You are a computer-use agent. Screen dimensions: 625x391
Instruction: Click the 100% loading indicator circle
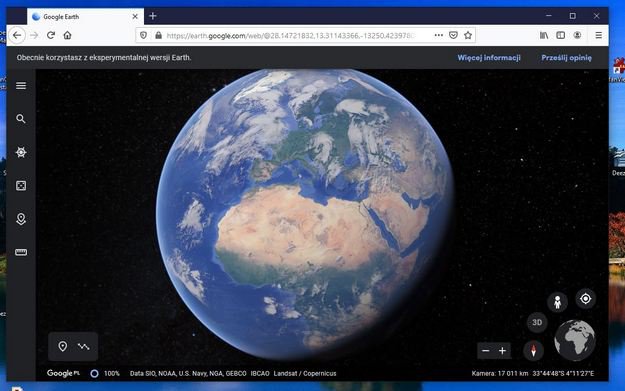click(94, 373)
